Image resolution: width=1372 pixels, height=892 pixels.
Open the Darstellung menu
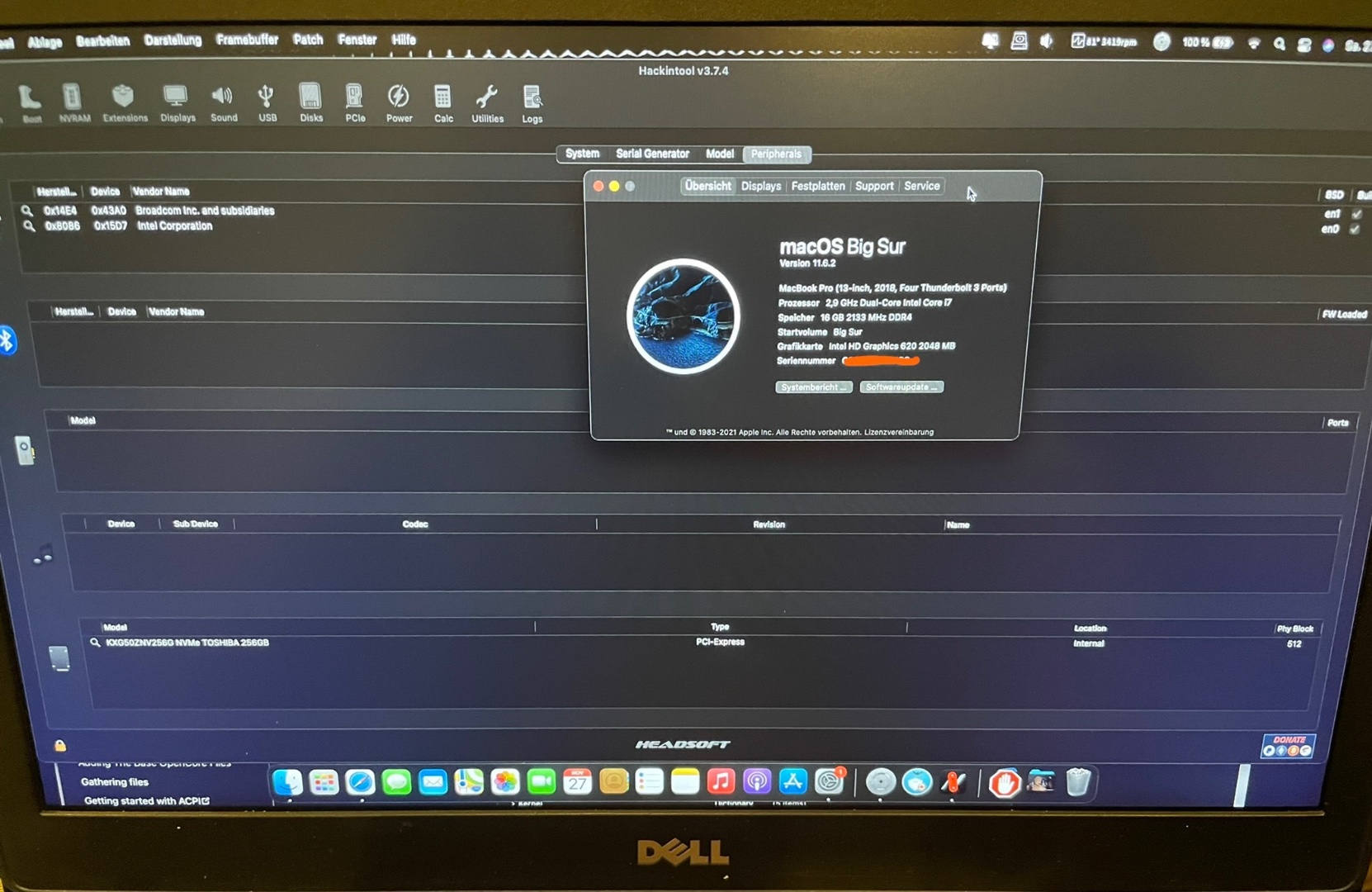pos(173,40)
